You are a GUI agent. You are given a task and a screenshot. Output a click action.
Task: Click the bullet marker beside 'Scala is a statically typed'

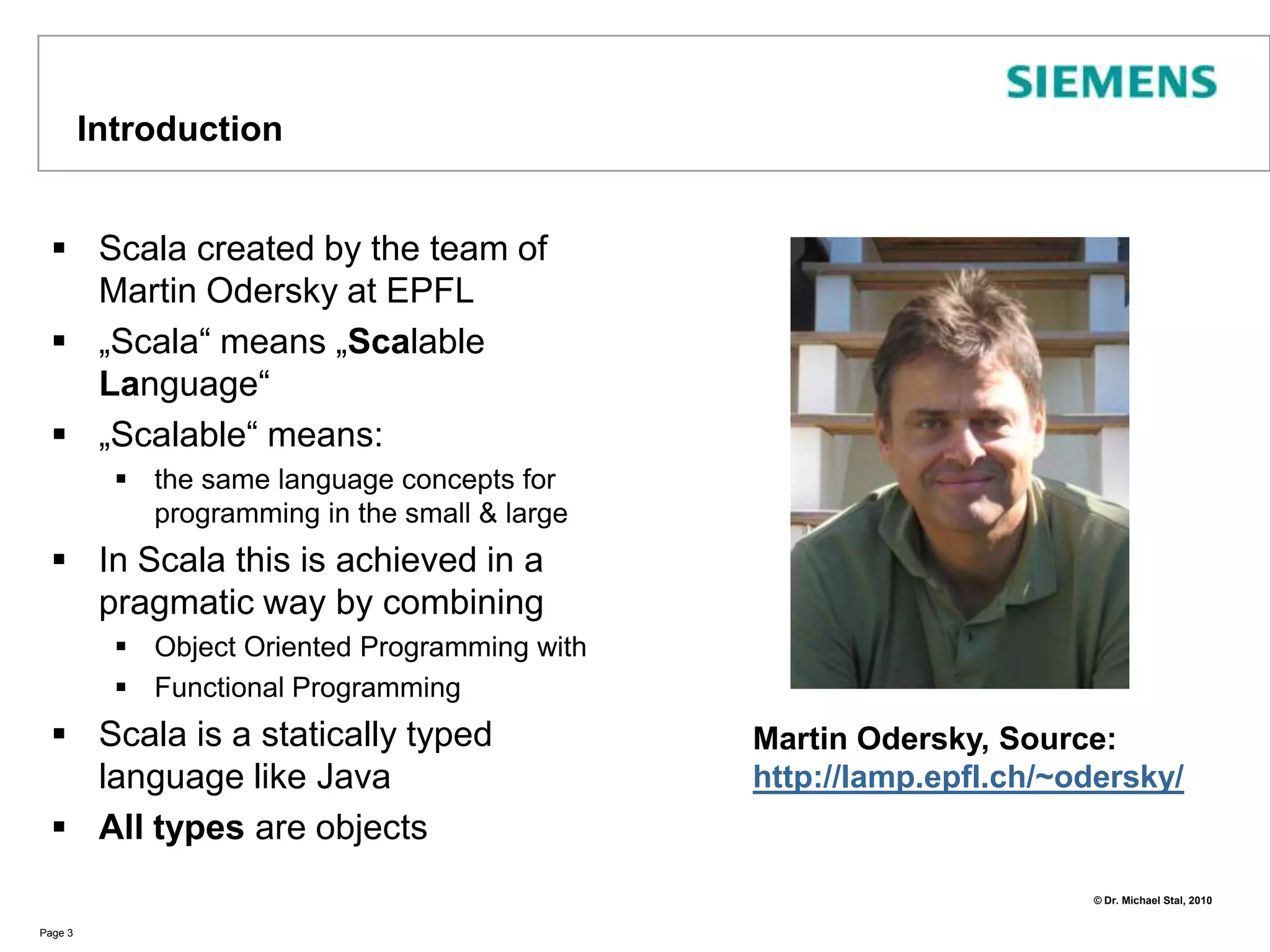(x=60, y=734)
